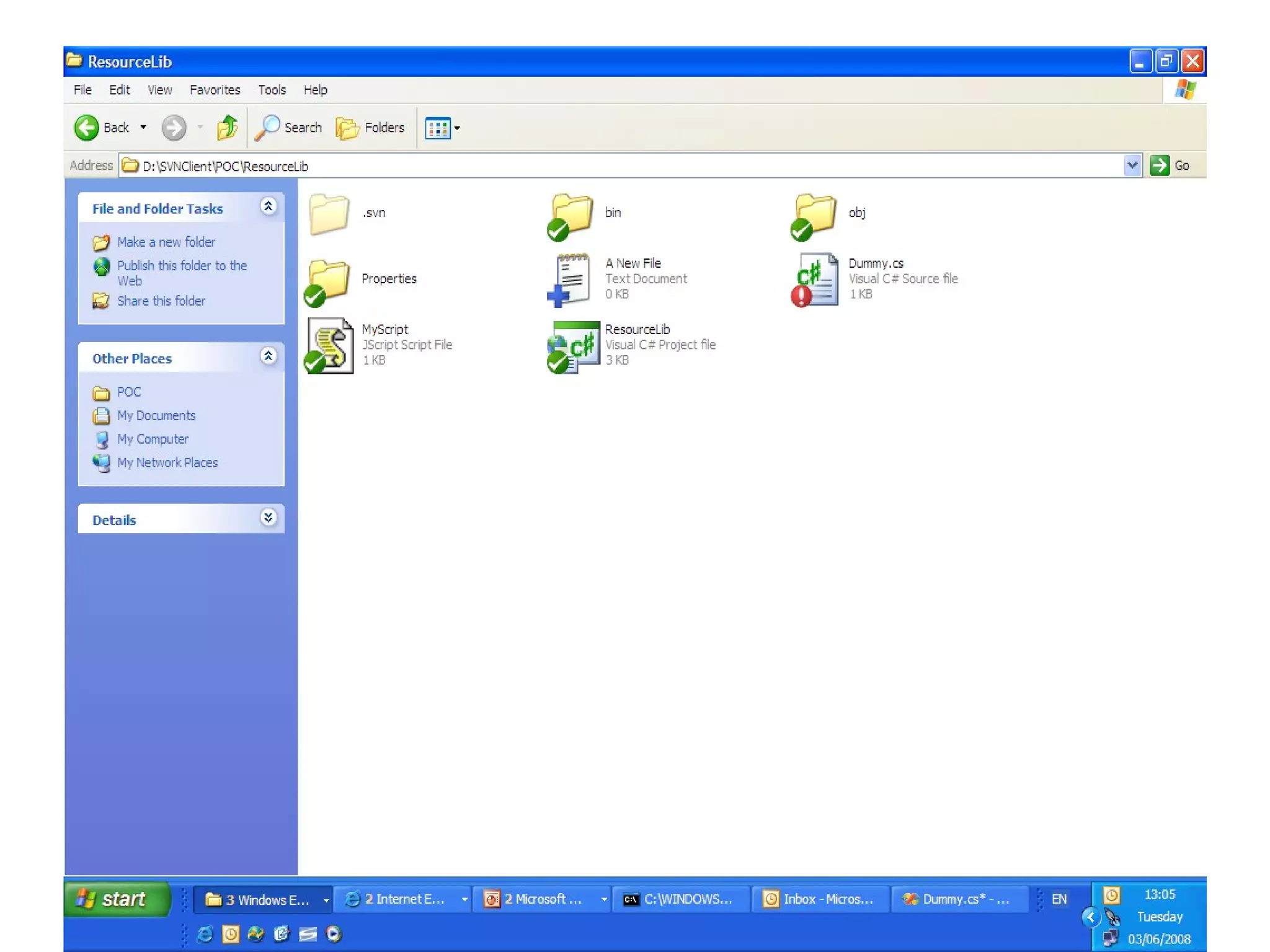Select the ResourceLib C# project file
Screen dimensions: 1270x952
[575, 345]
